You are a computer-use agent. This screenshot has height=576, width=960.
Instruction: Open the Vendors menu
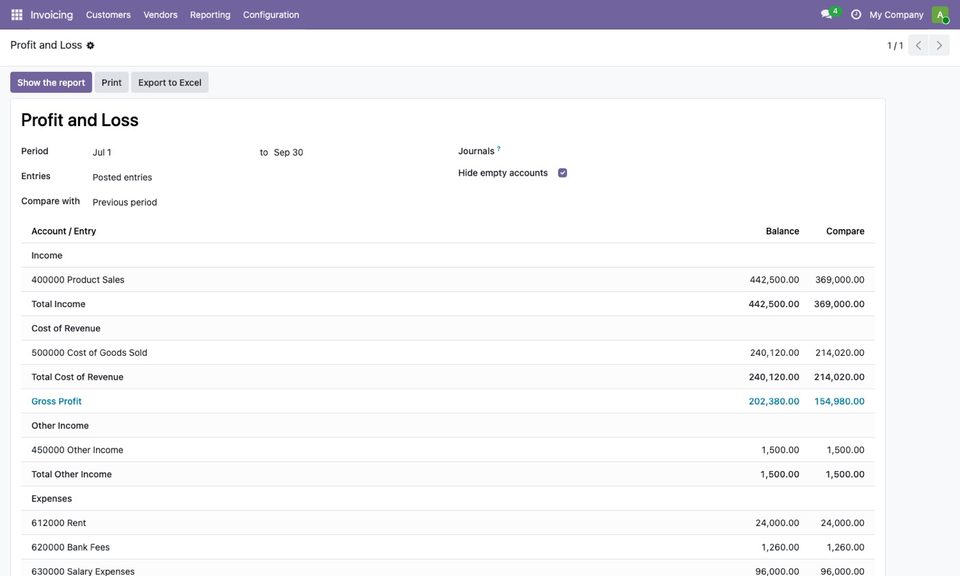(160, 15)
